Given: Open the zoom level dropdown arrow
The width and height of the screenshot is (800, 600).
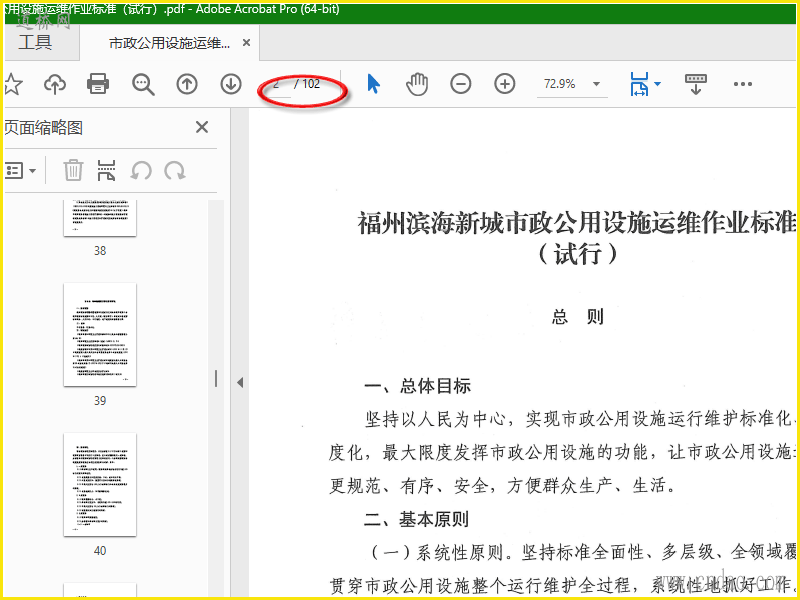Looking at the screenshot, I should (x=596, y=84).
